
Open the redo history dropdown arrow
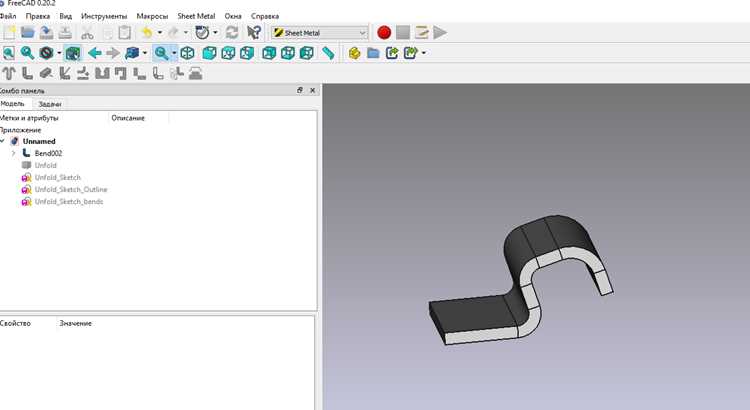coord(186,33)
